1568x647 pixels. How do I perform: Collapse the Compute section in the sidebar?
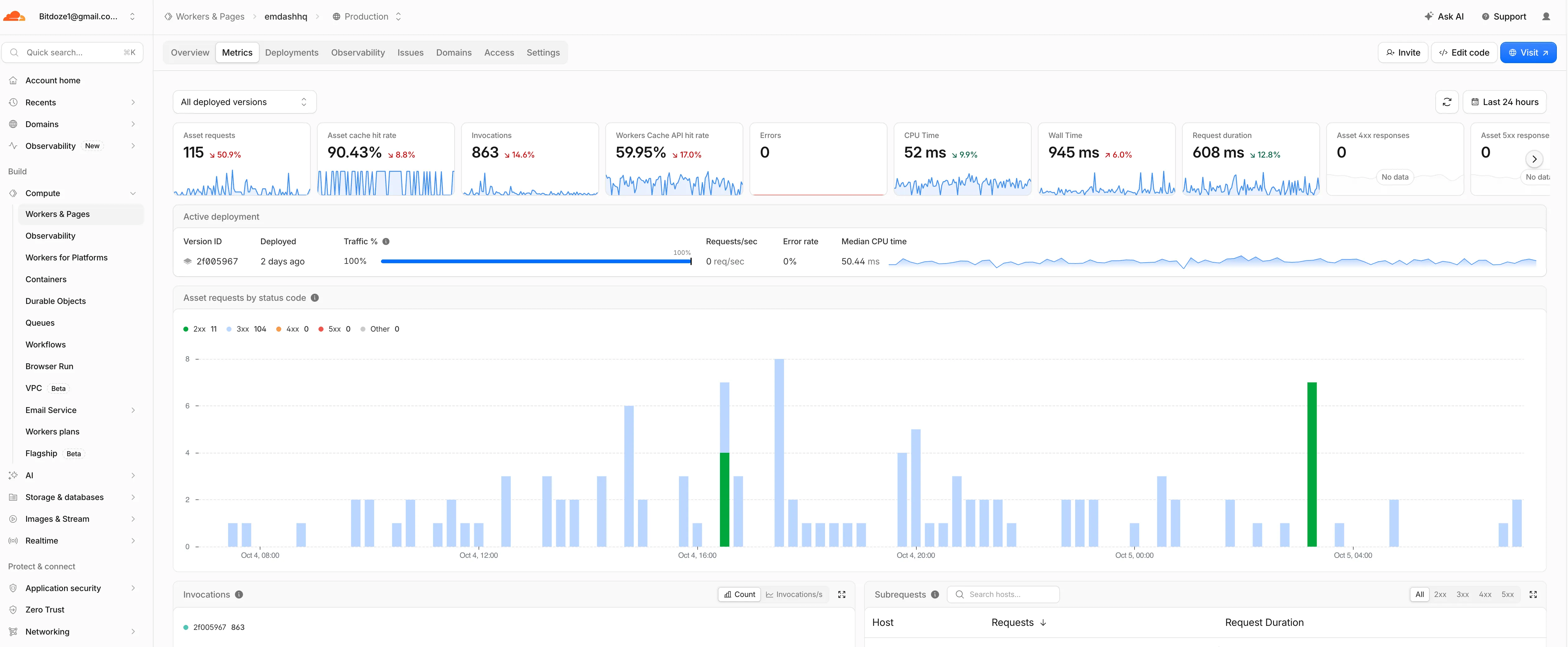(x=133, y=194)
